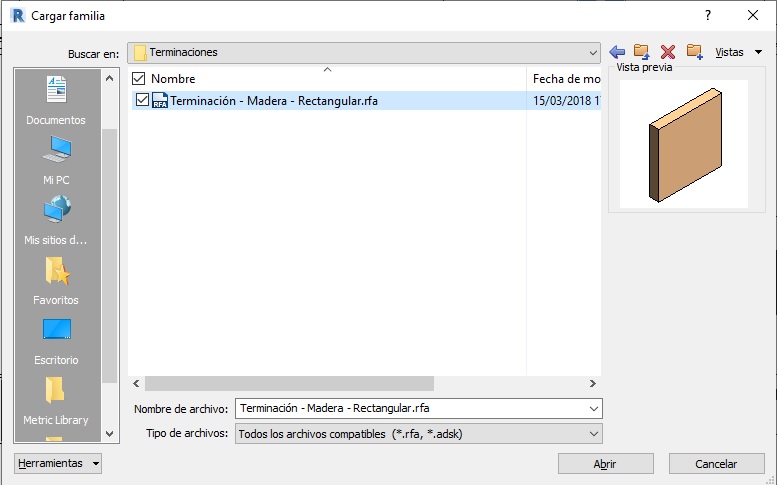
Task: Toggle the Nombre header select-all checkbox
Action: [139, 78]
